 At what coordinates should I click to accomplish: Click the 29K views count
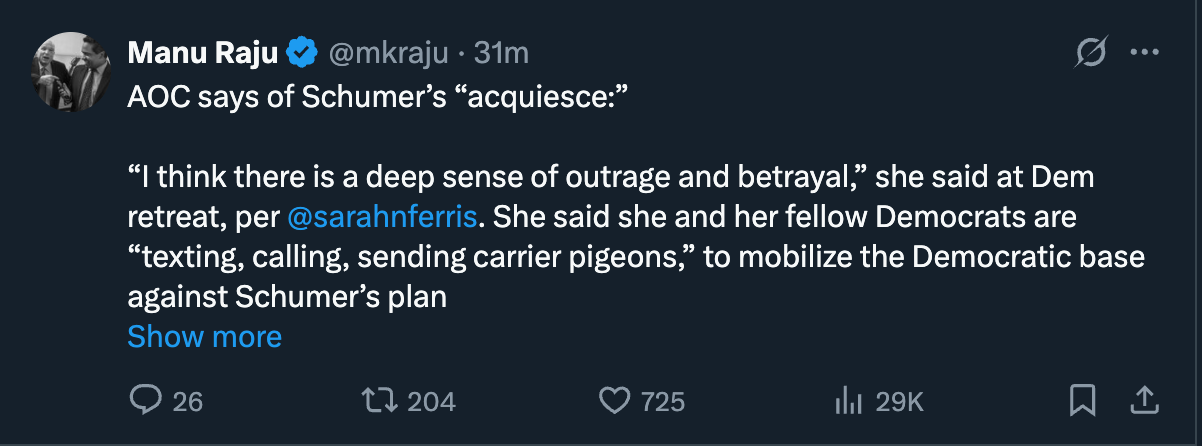[899, 402]
